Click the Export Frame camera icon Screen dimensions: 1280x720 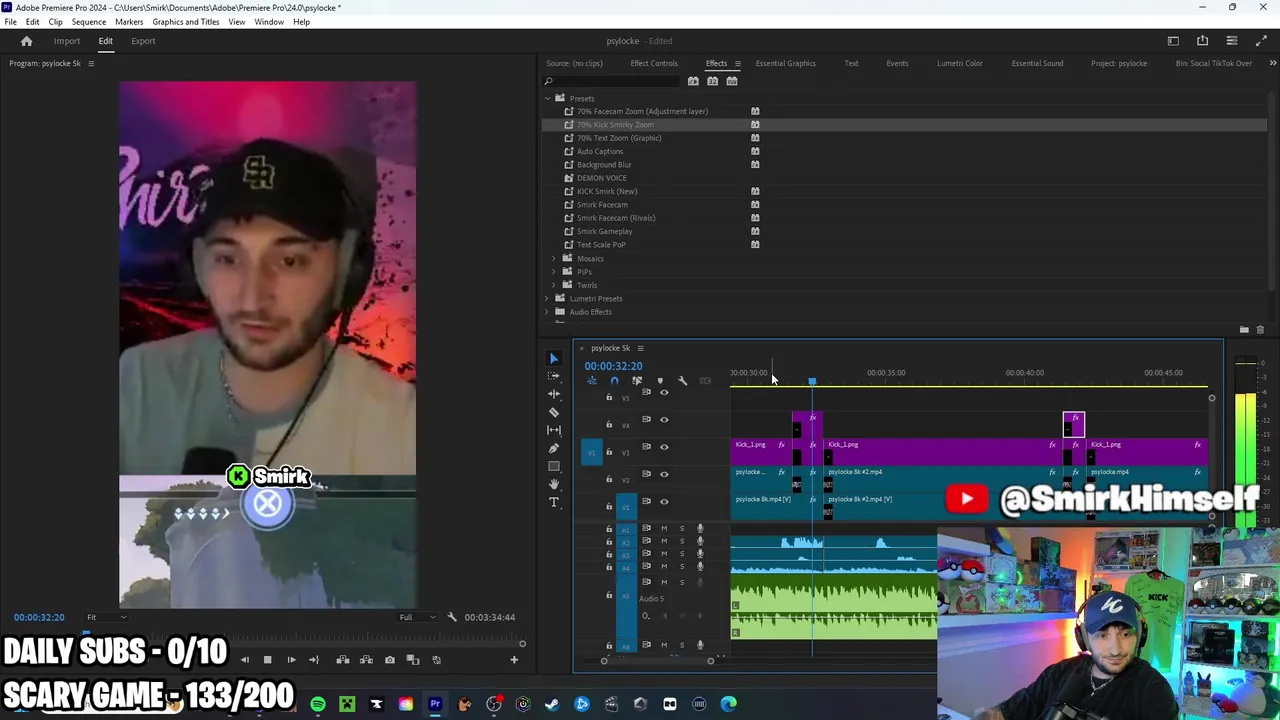[x=389, y=660]
